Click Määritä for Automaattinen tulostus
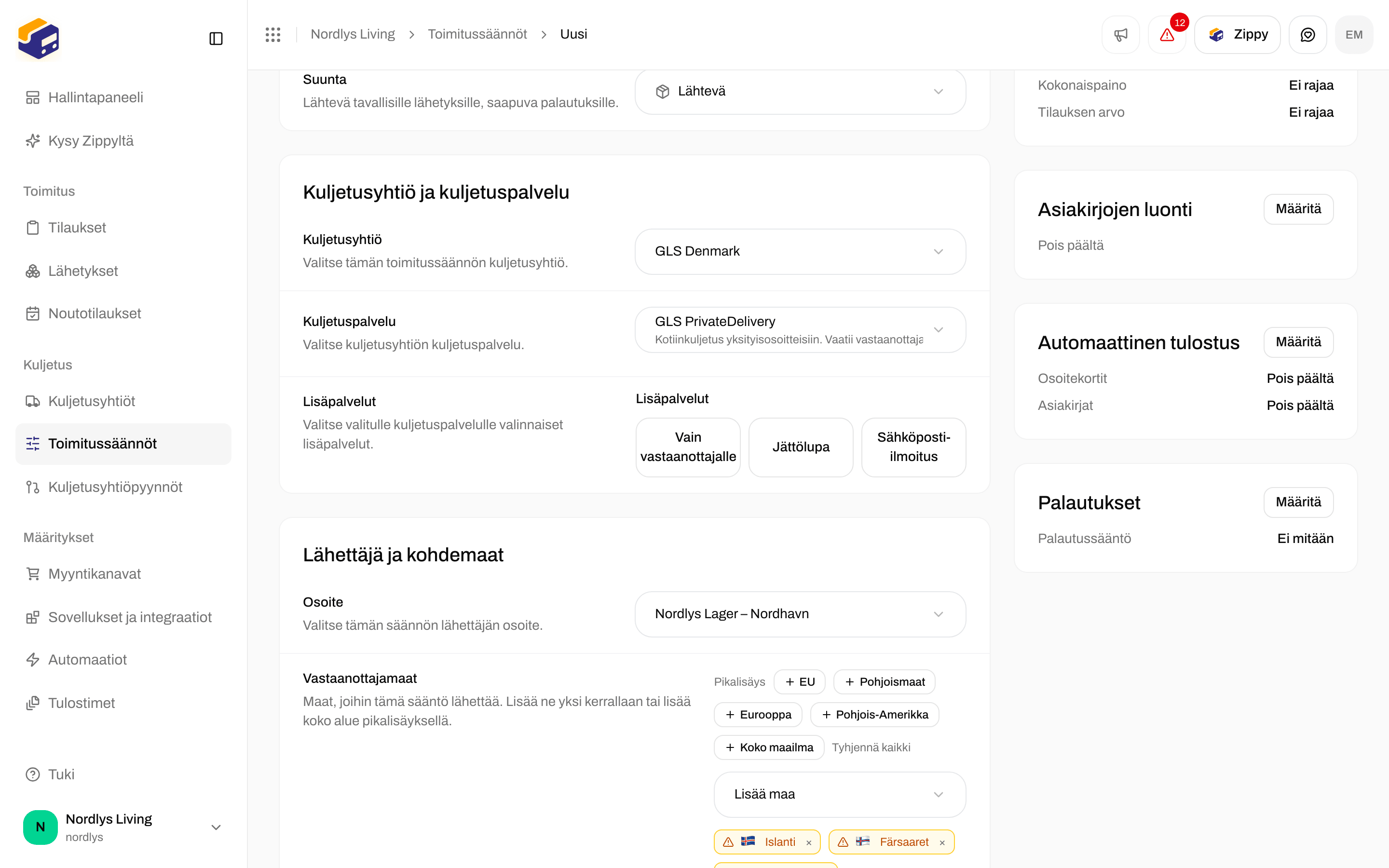 tap(1298, 342)
